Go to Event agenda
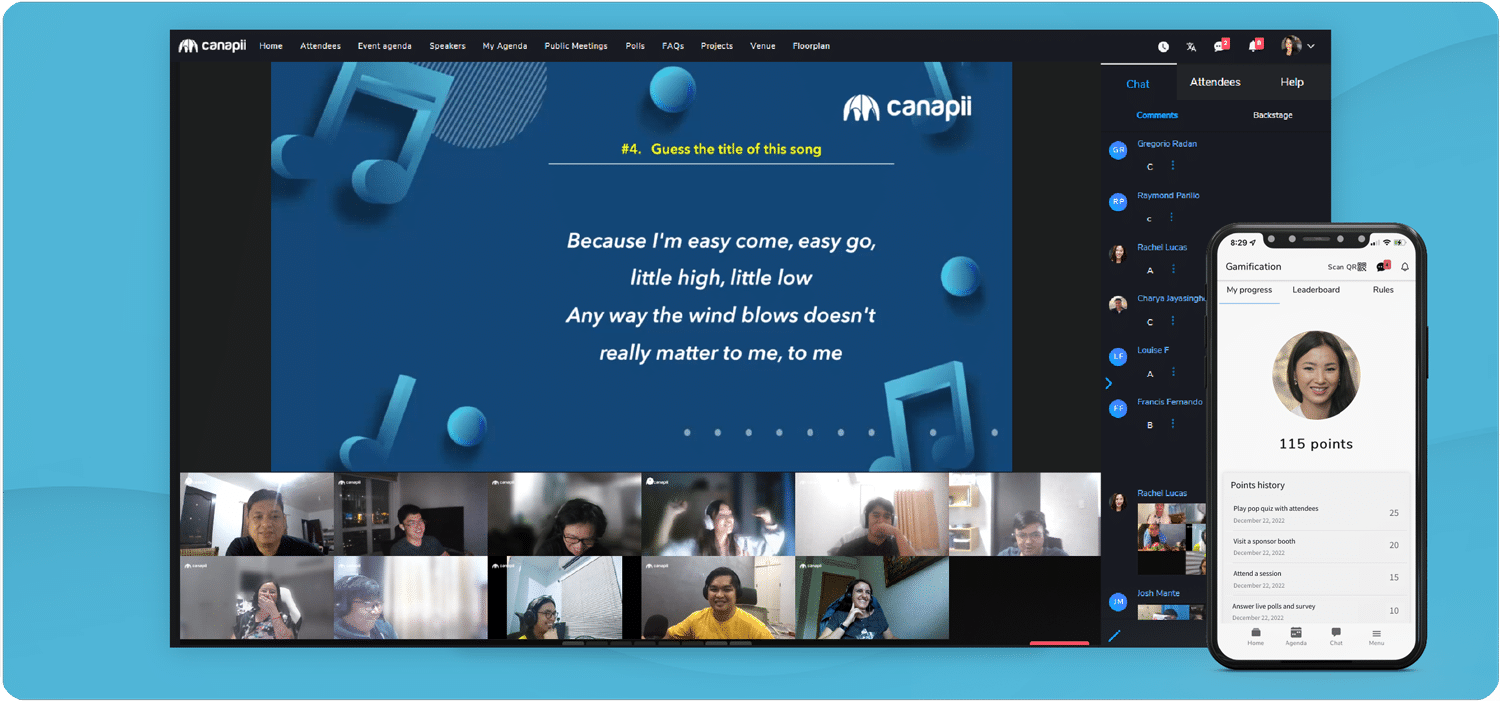This screenshot has height=701, width=1500. click(x=385, y=46)
